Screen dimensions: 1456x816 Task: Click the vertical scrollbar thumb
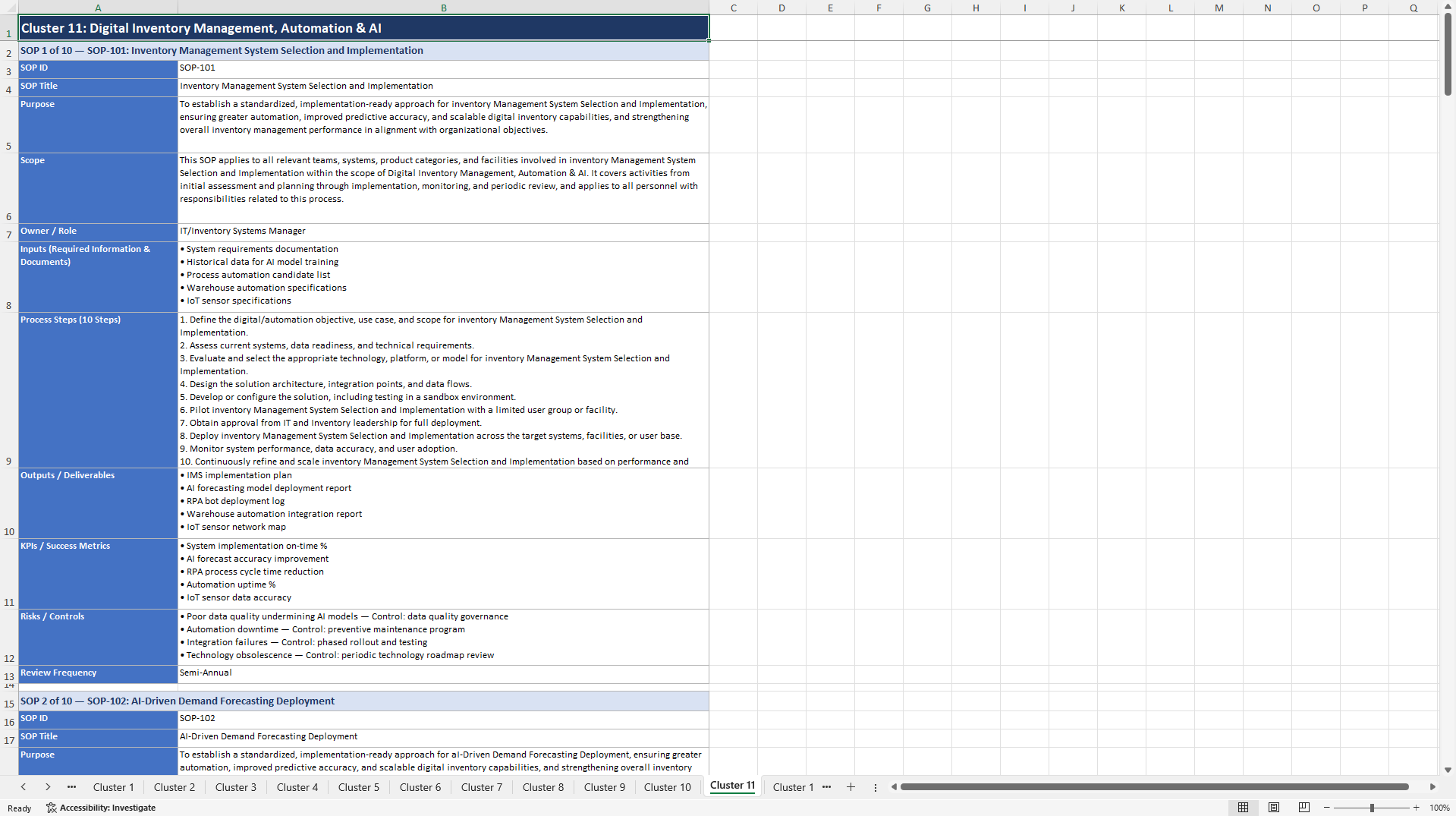pos(1448,53)
